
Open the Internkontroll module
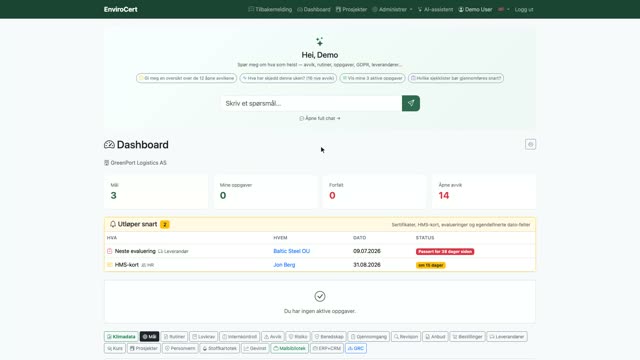click(x=240, y=337)
